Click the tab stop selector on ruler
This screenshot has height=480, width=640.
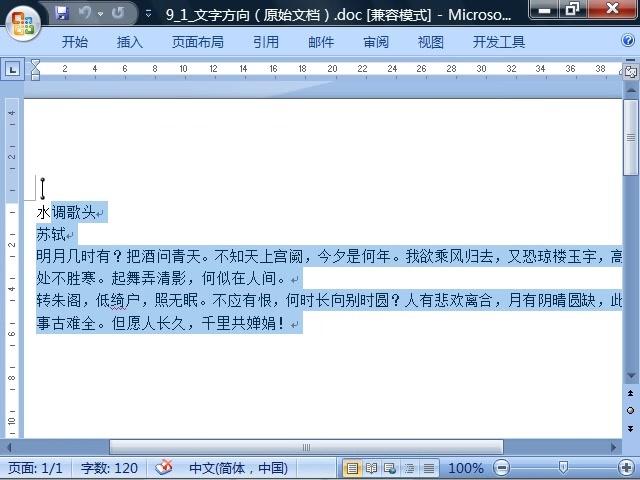12,69
